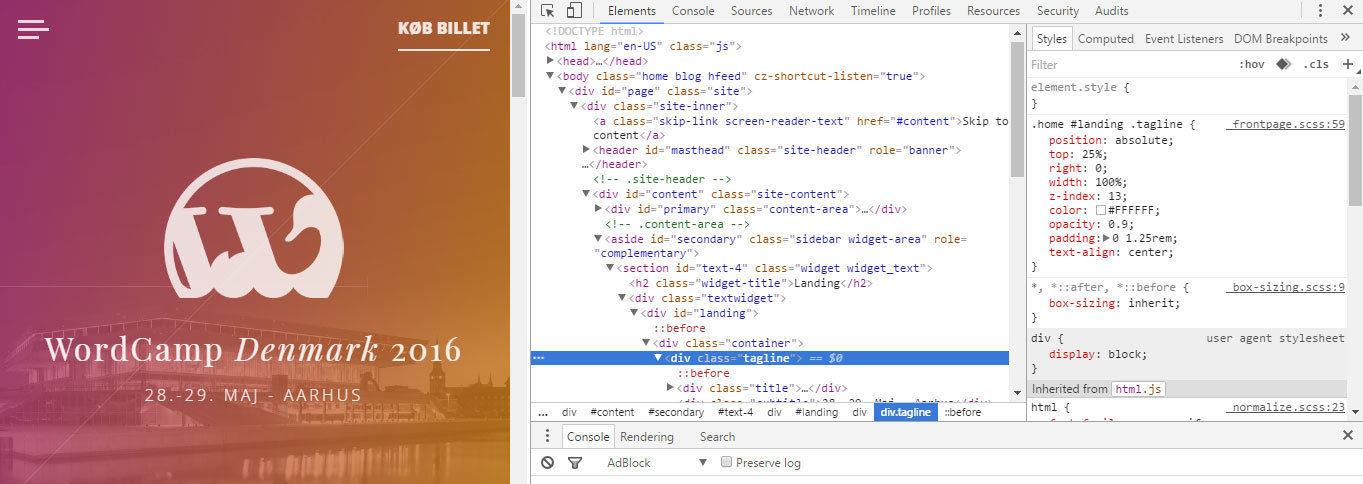The image size is (1363, 484).
Task: Open the console drawer three-dot menu
Action: (547, 436)
